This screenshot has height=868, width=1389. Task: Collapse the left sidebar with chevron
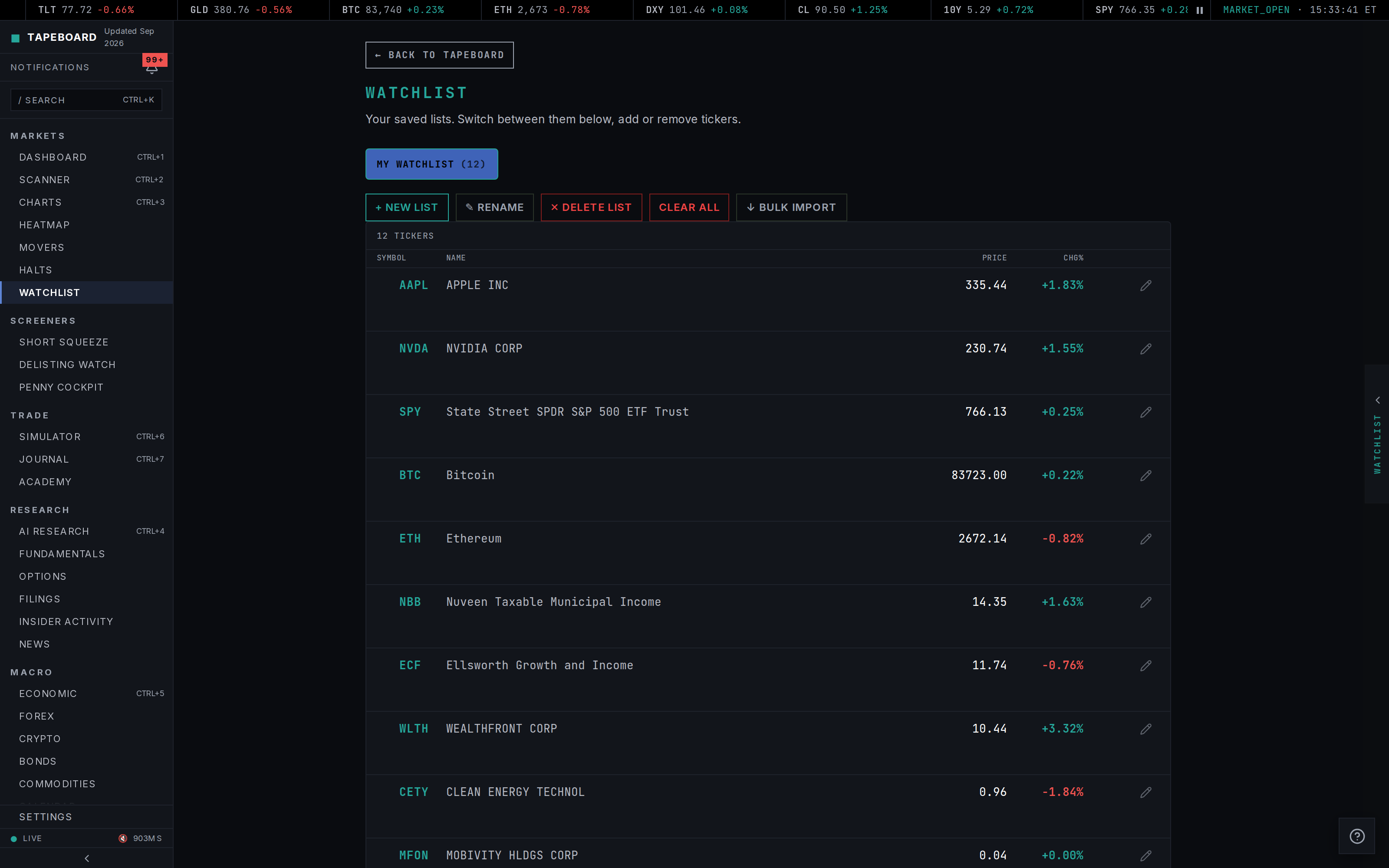pyautogui.click(x=87, y=858)
